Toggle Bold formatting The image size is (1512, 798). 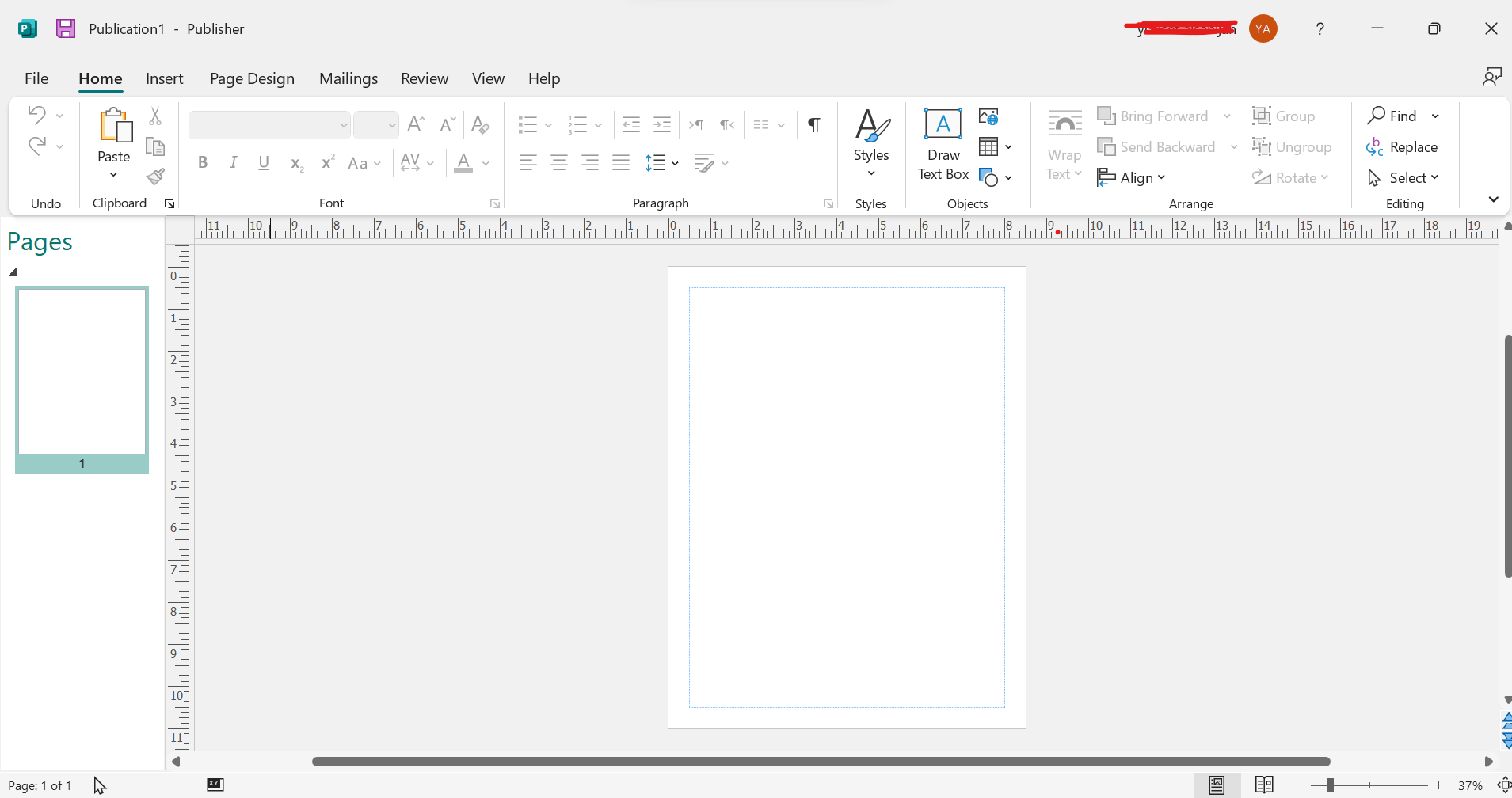coord(203,162)
